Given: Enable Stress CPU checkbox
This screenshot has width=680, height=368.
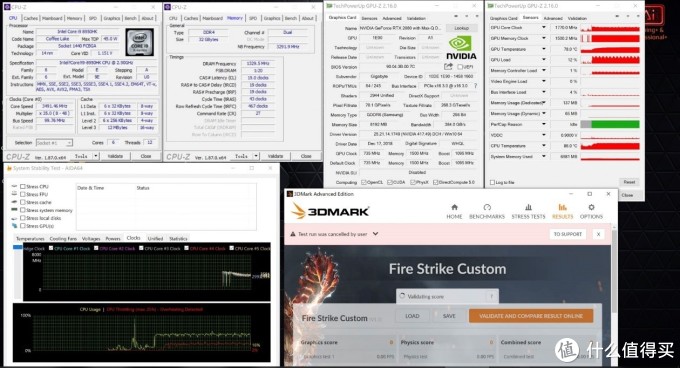Looking at the screenshot, I should pos(23,186).
